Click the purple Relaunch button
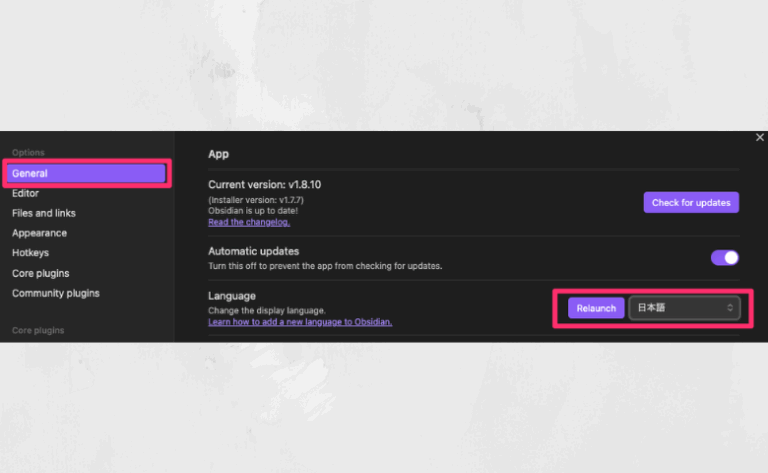The width and height of the screenshot is (768, 473). tap(596, 308)
